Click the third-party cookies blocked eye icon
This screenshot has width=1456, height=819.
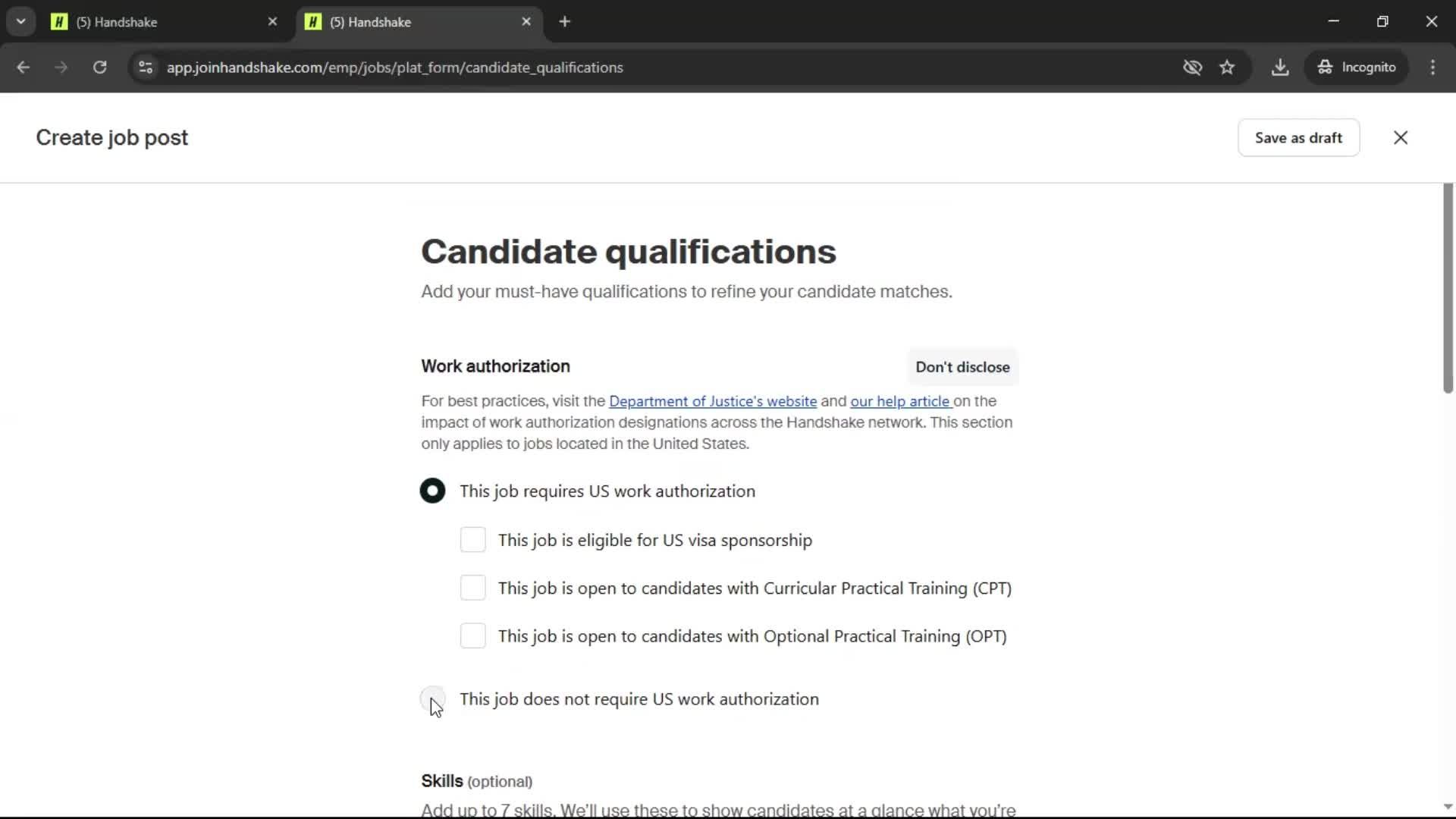pos(1192,67)
